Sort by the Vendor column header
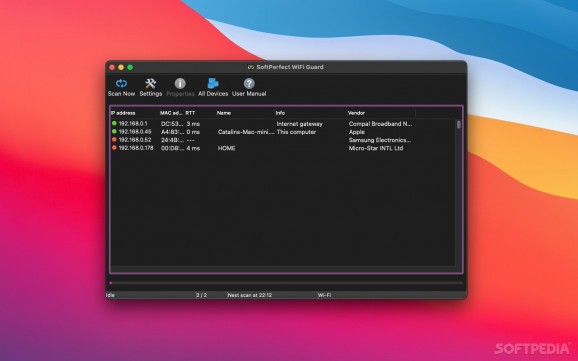Screen dimensions: 578x361 (x=356, y=113)
